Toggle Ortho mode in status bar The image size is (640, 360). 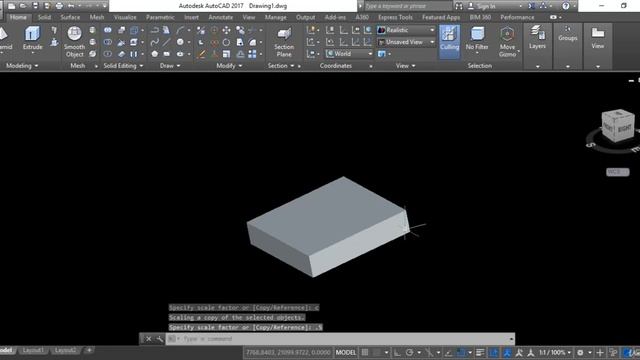pyautogui.click(x=397, y=352)
